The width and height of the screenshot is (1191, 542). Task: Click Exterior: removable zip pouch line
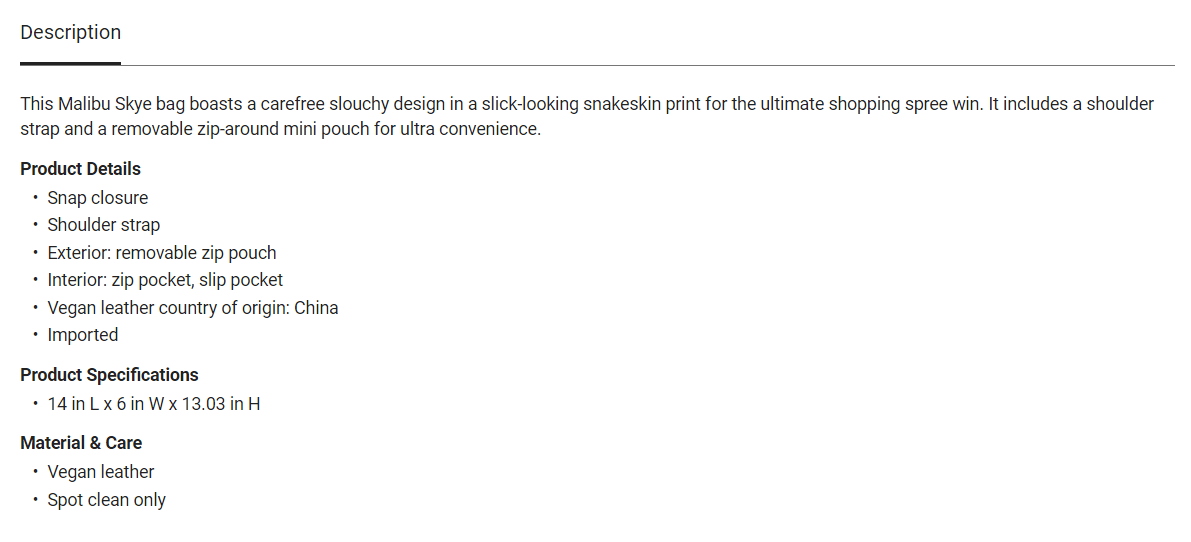(161, 253)
